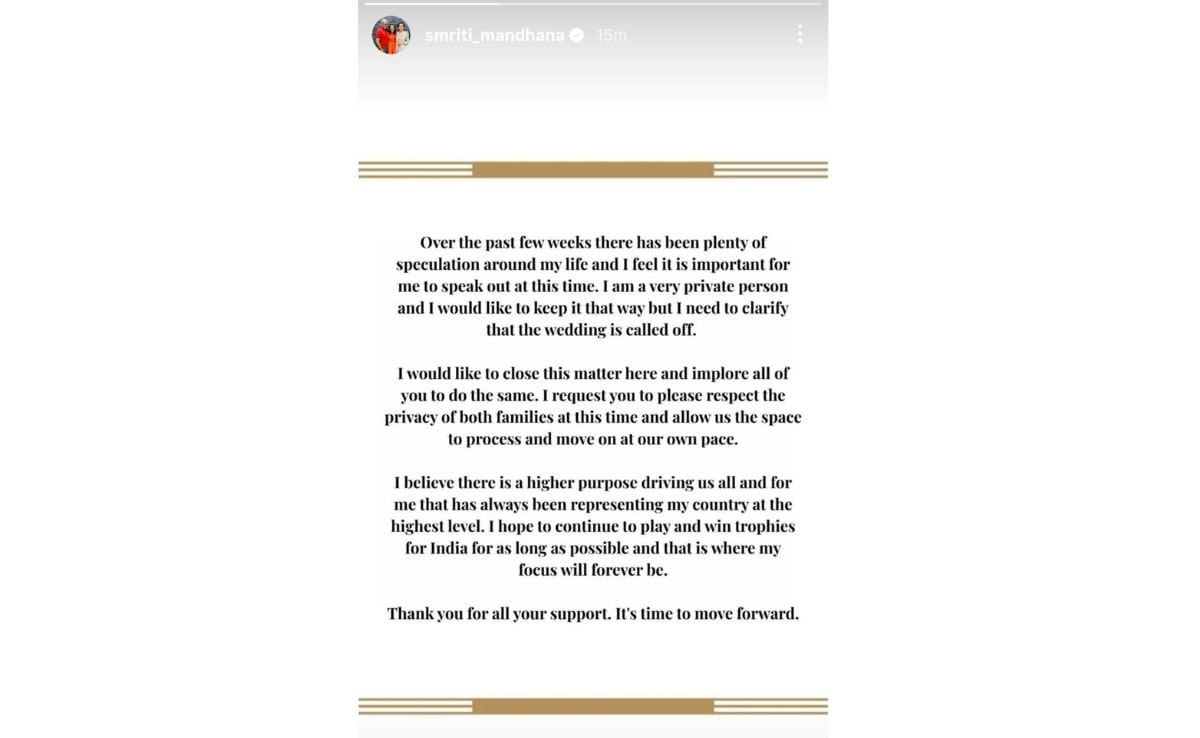Click the unfilled part of story progress bar

(660, 3)
